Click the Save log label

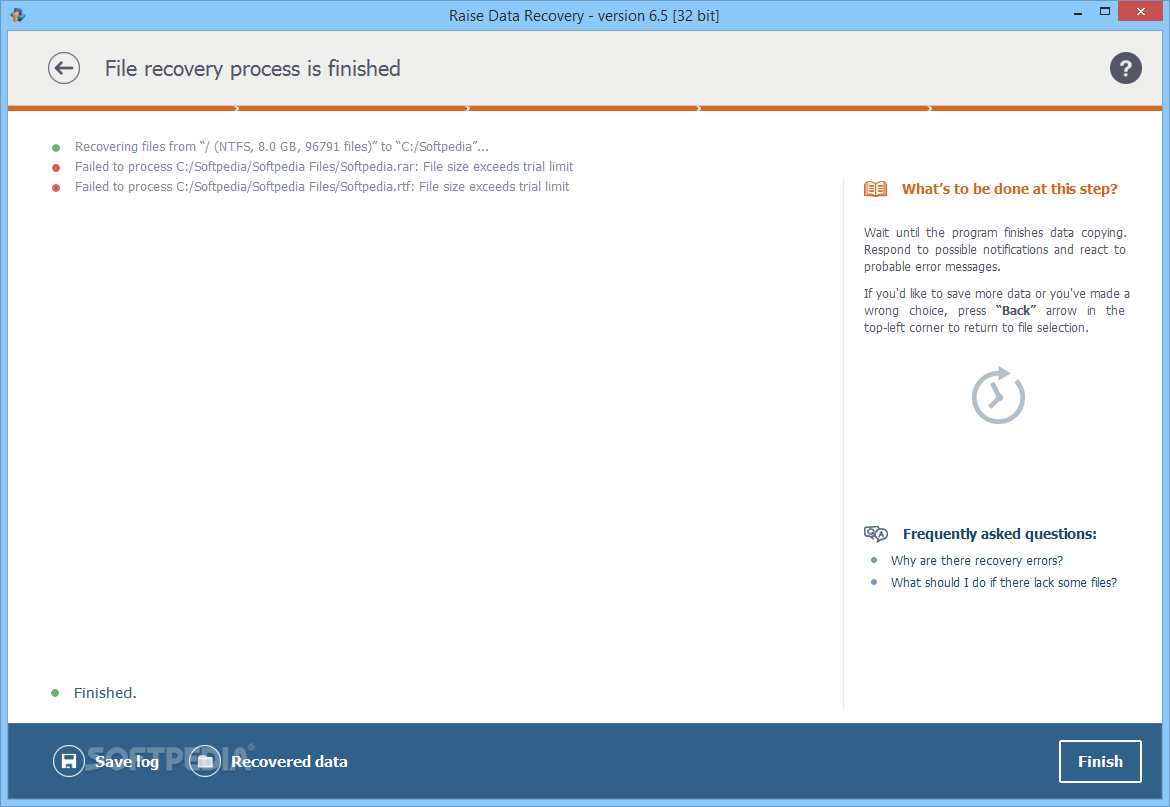tap(127, 762)
